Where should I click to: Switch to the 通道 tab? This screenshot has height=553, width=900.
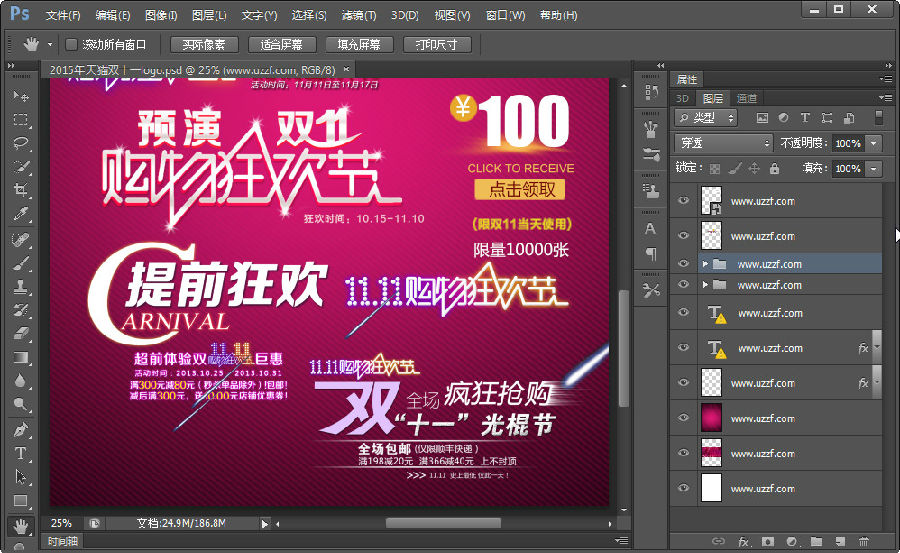747,98
